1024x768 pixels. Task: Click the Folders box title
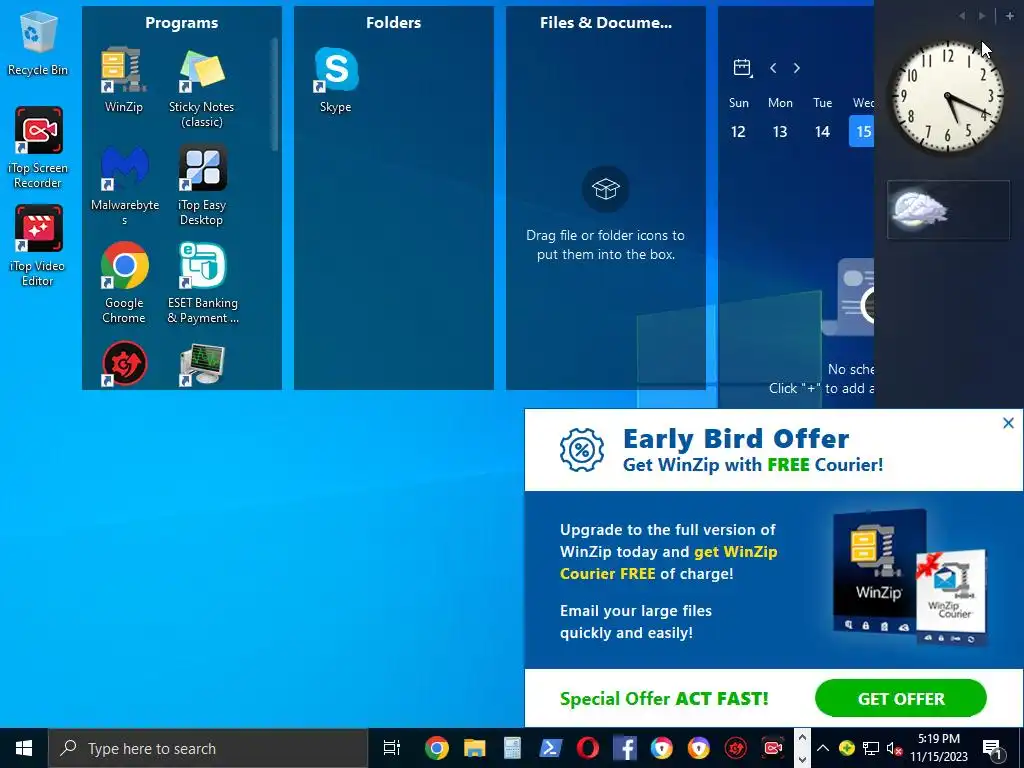coord(393,23)
